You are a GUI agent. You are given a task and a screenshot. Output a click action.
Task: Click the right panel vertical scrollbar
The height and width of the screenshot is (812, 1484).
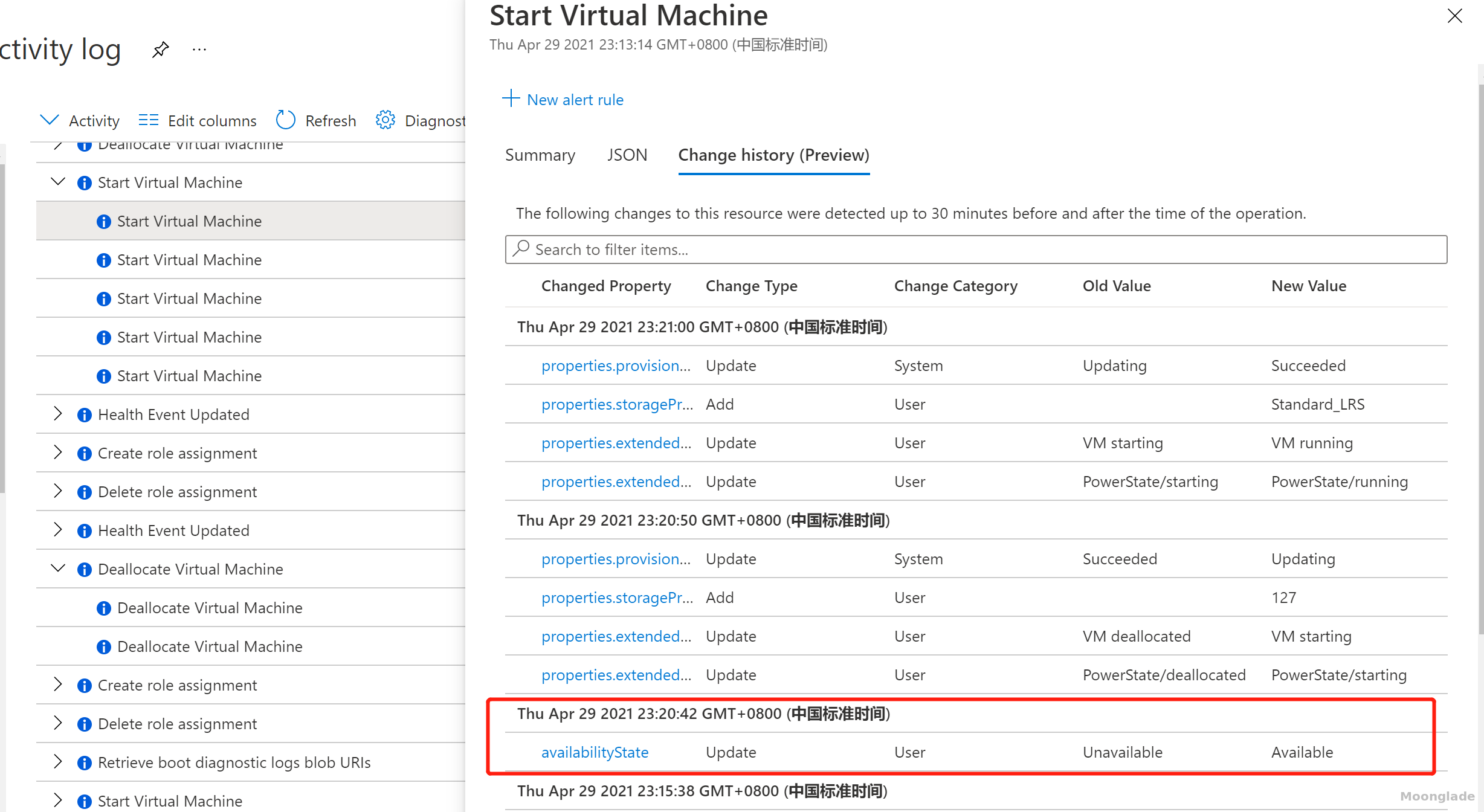point(1480,359)
